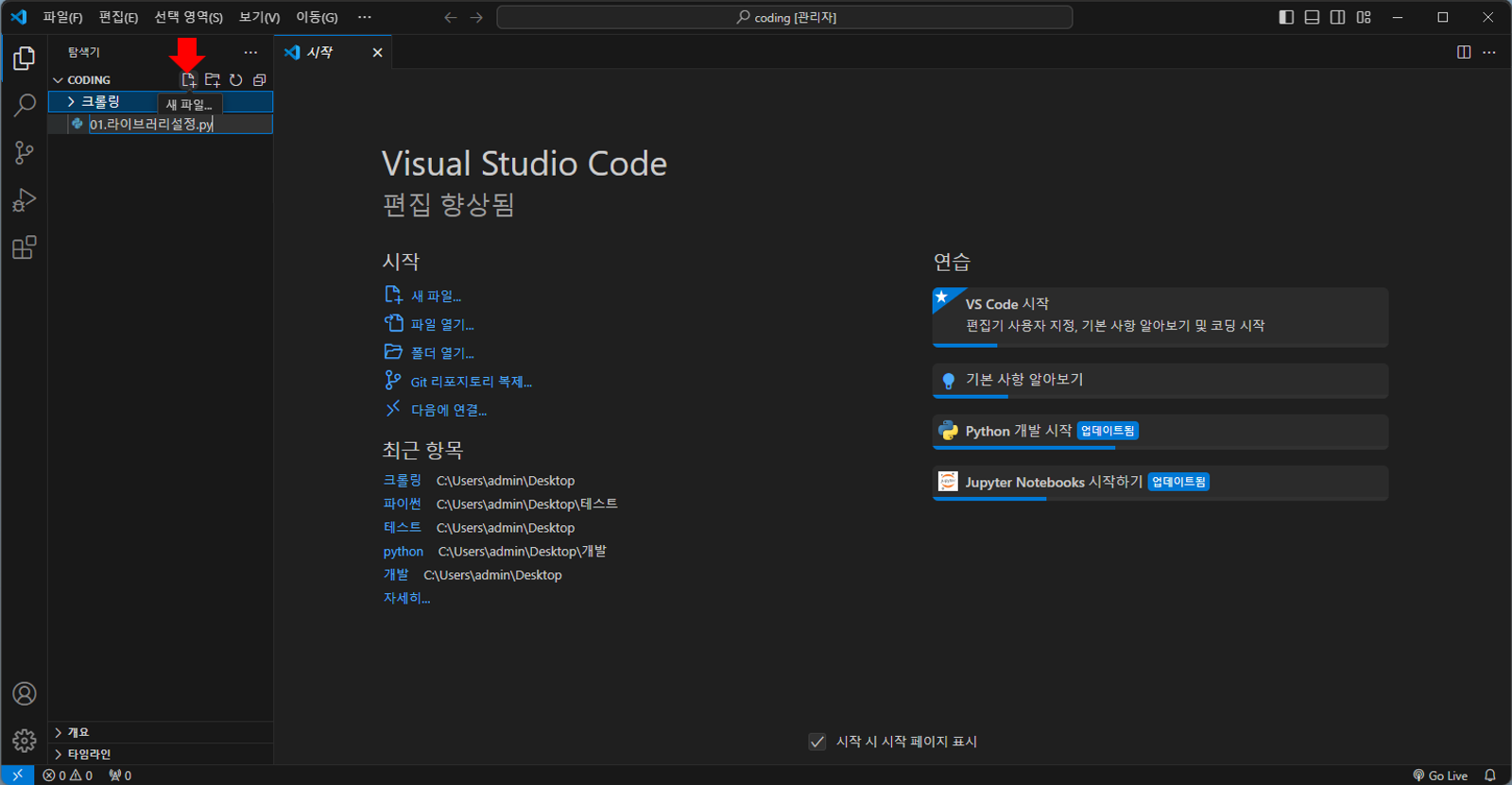The image size is (1512, 785).
Task: Click the New Folder icon in explorer
Action: (213, 80)
